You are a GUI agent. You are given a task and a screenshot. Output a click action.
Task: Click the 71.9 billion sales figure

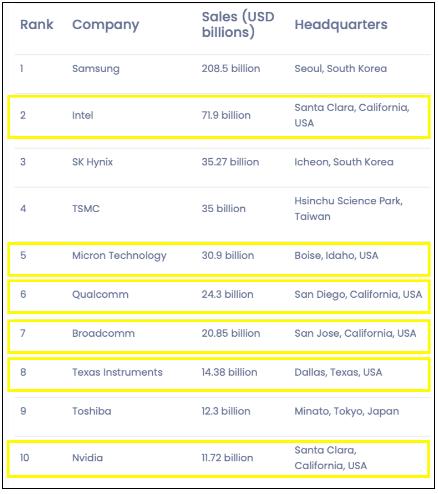[226, 115]
